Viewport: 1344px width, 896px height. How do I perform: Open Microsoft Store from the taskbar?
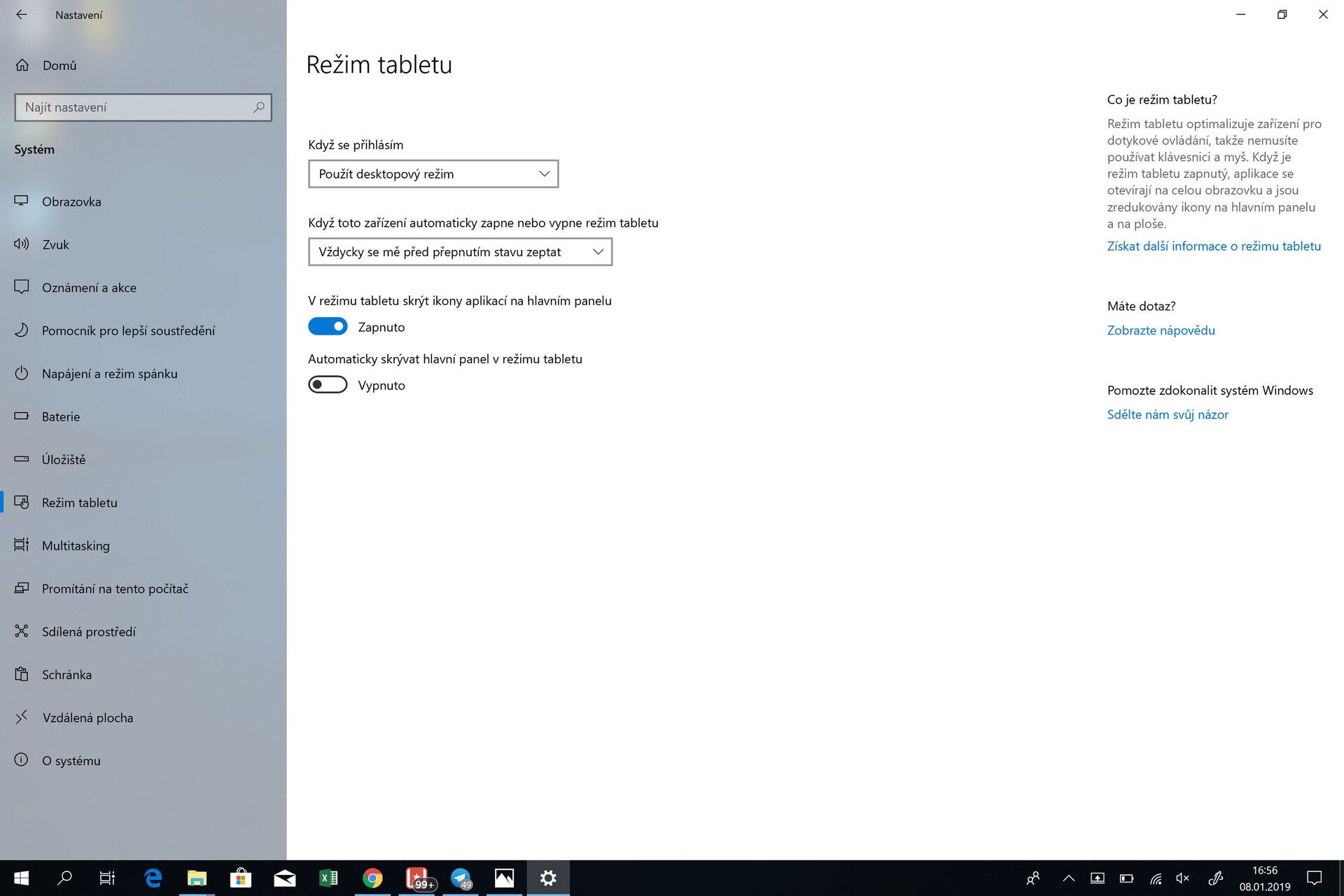coord(241,878)
